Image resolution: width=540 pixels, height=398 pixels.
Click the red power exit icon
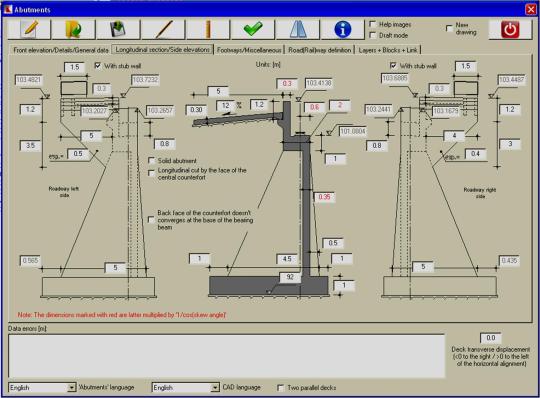point(510,29)
